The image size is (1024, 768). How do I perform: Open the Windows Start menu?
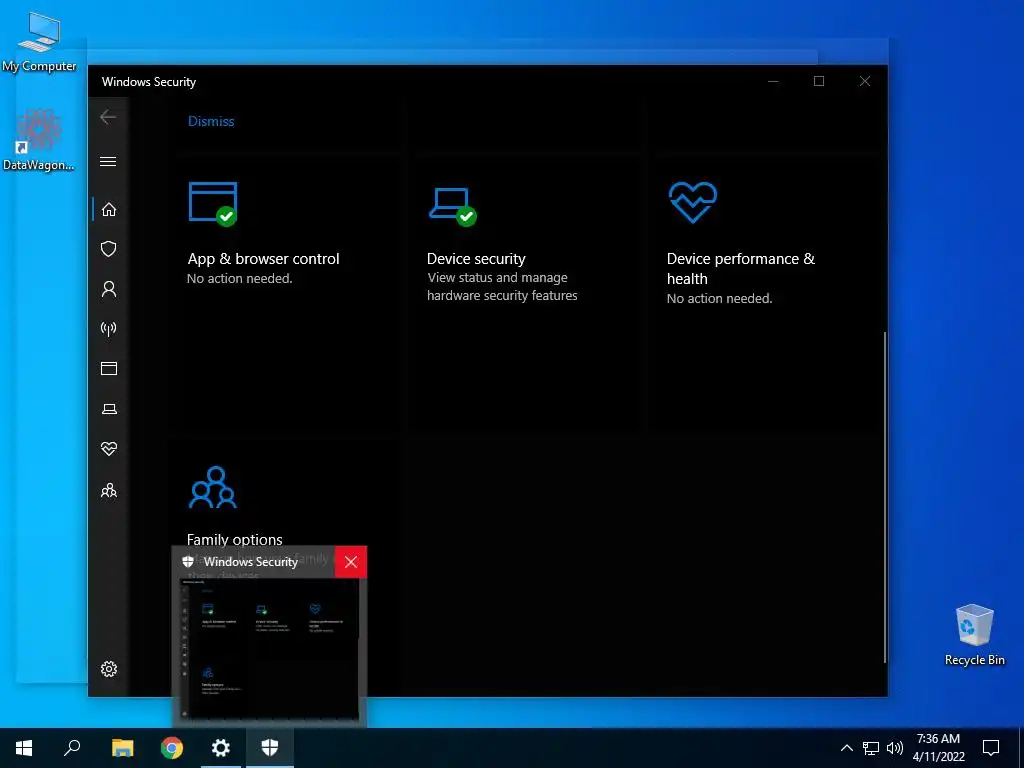pyautogui.click(x=24, y=748)
